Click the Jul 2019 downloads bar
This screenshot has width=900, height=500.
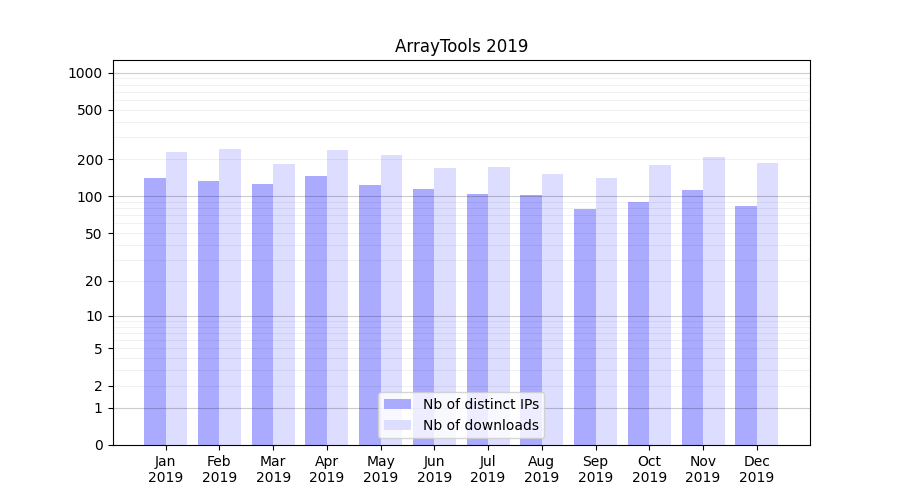(x=499, y=305)
